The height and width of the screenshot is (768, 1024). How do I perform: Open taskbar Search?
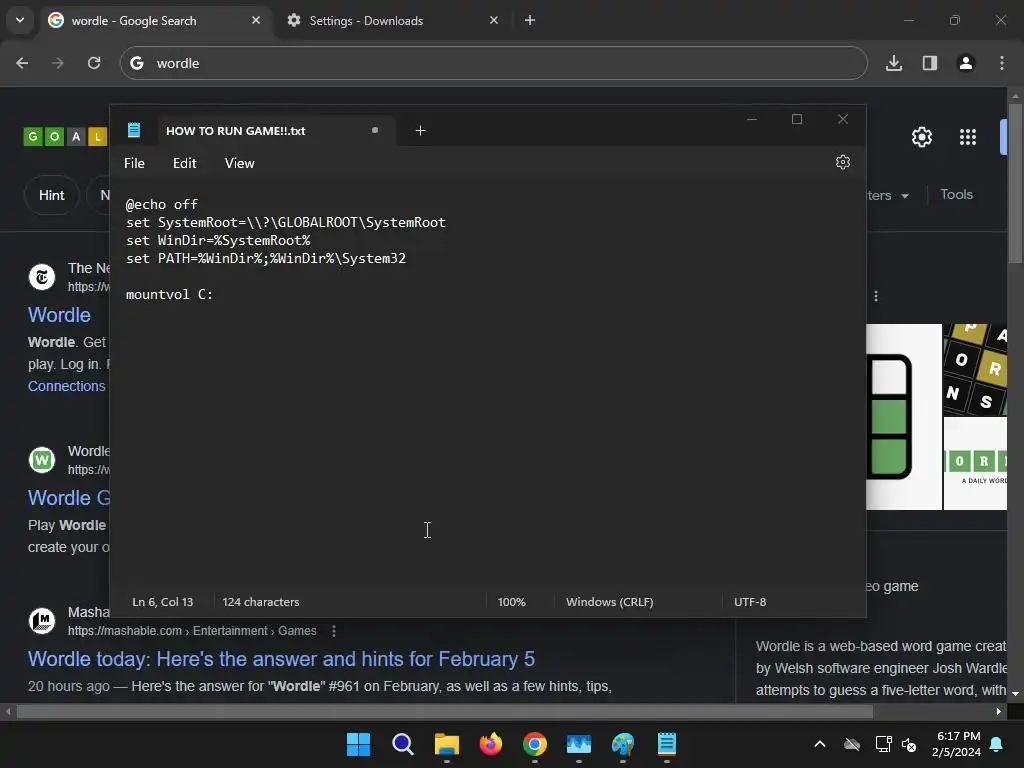point(402,744)
